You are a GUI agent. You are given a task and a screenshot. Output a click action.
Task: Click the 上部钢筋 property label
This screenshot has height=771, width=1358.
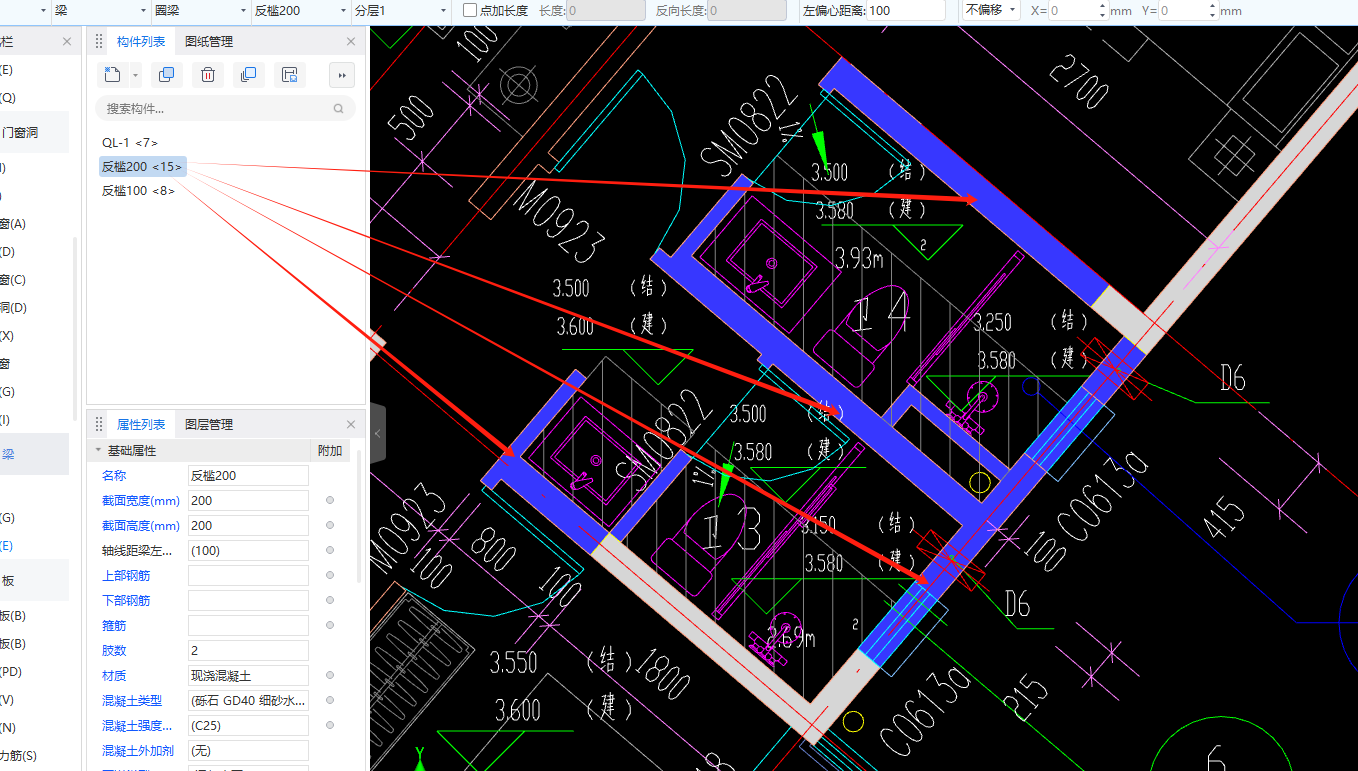tap(126, 576)
